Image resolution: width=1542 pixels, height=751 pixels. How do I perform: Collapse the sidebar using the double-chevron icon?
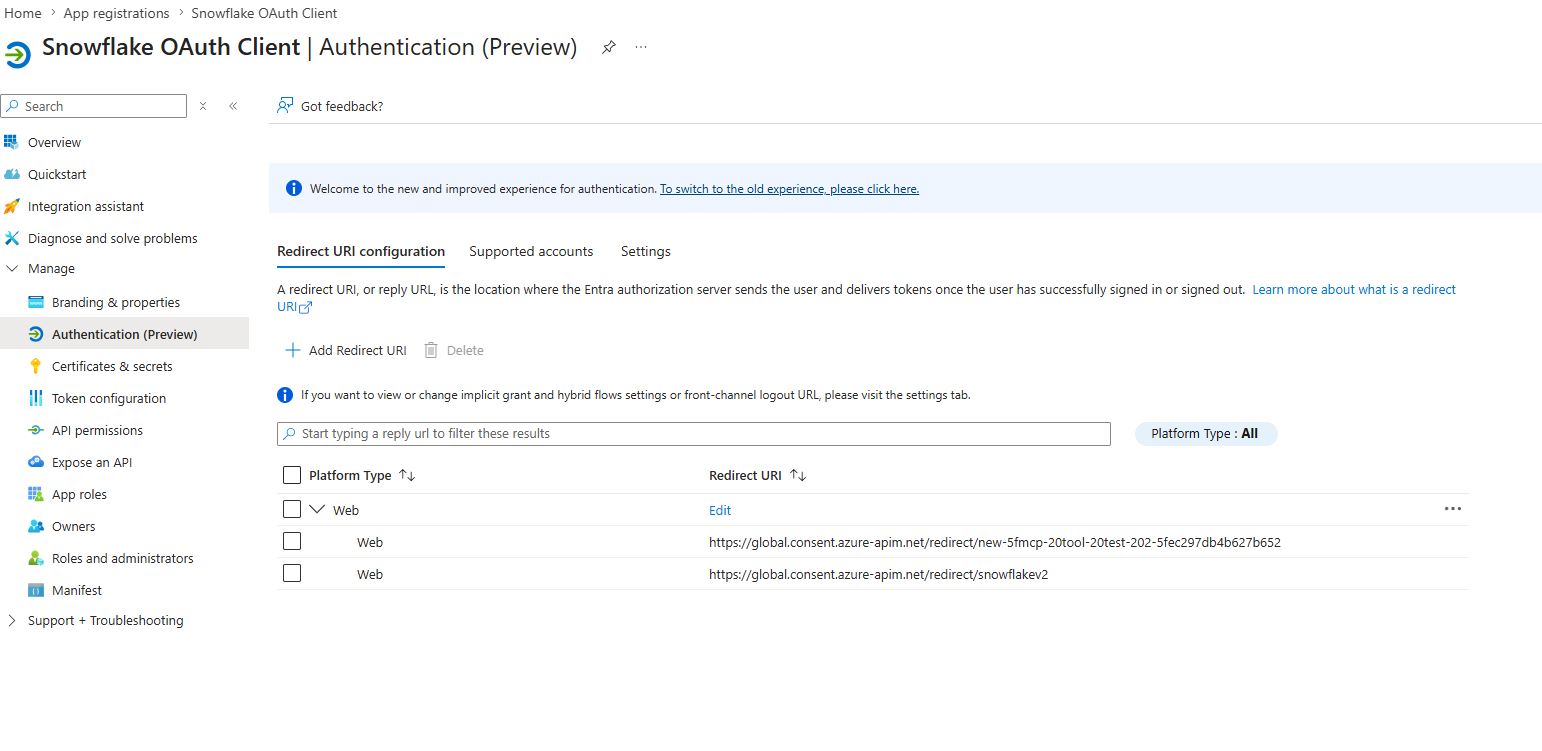(233, 106)
